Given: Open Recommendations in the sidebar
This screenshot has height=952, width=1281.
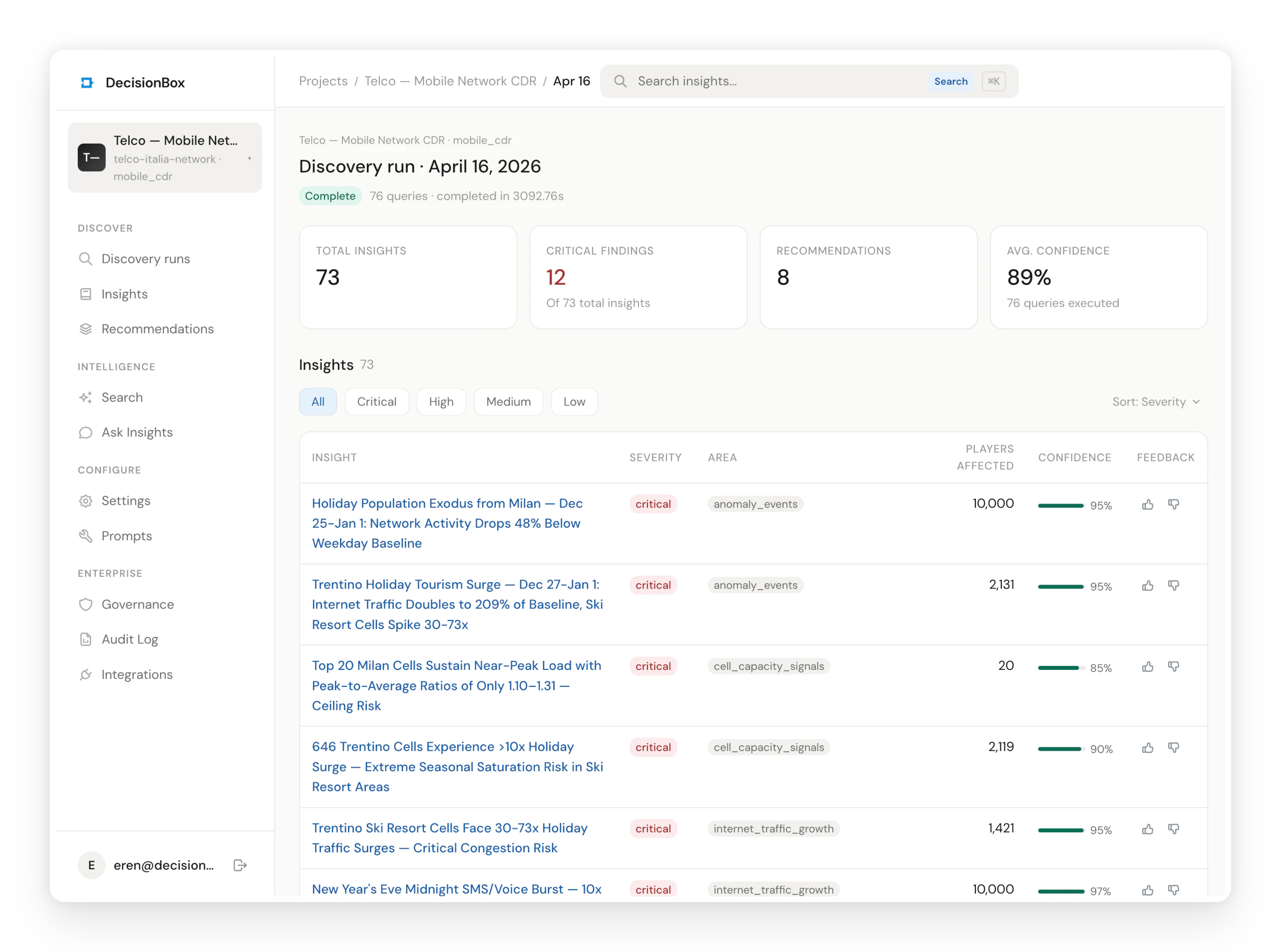Looking at the screenshot, I should click(157, 328).
